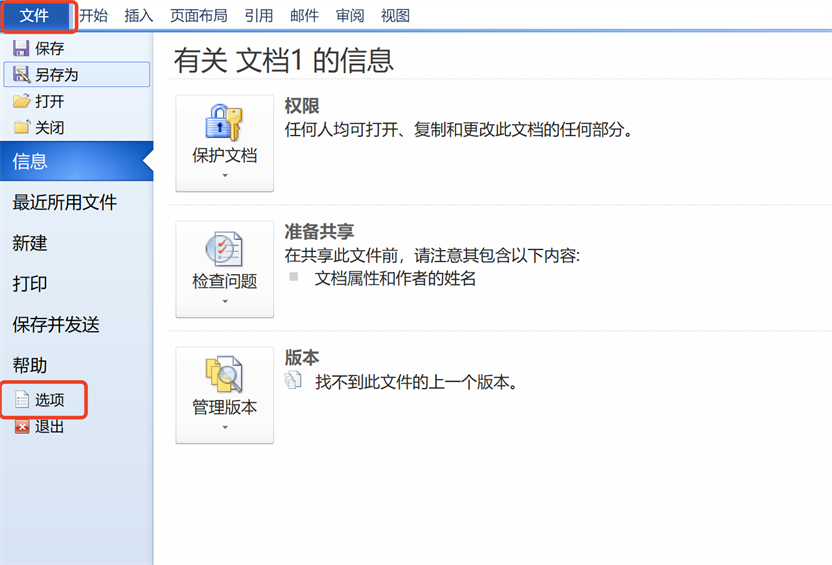Open the 检查问题 dropdown button
The height and width of the screenshot is (565, 832).
(x=224, y=268)
